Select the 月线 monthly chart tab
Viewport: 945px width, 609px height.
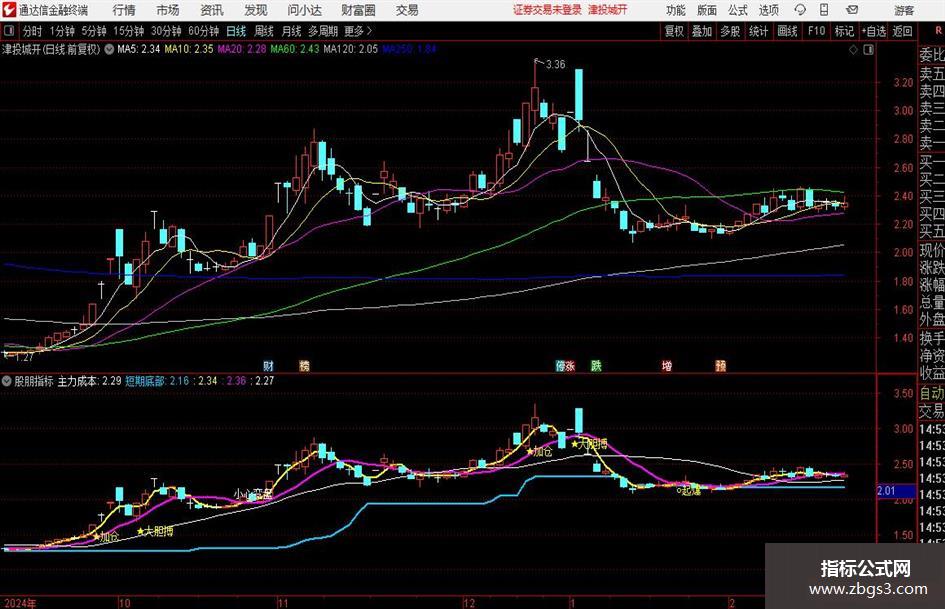[x=291, y=31]
